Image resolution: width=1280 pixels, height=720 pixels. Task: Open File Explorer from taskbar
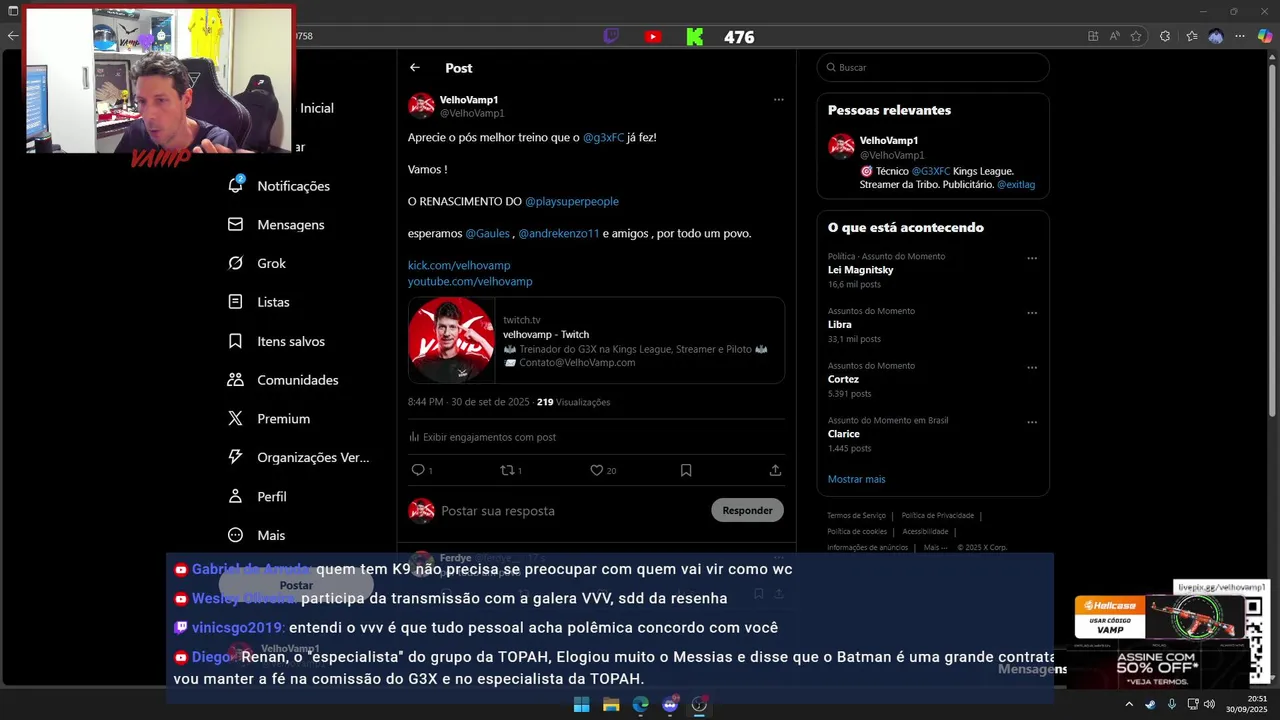pos(611,705)
